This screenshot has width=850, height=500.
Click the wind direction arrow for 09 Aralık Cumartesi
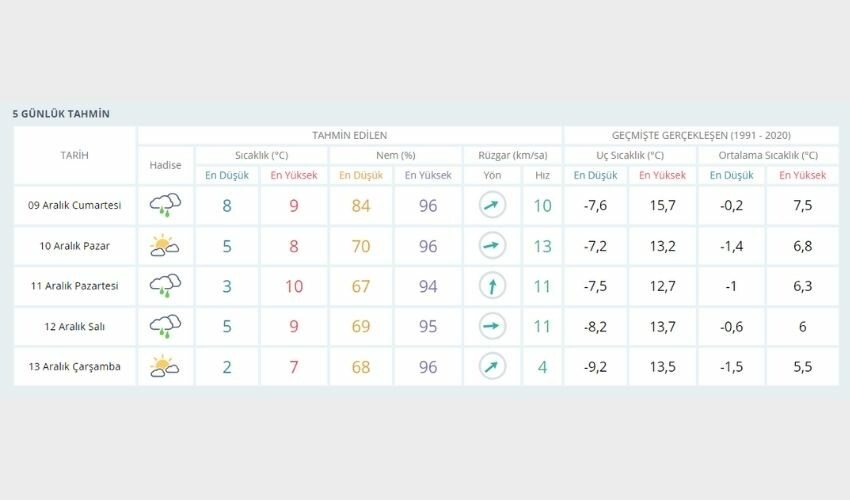coord(492,206)
